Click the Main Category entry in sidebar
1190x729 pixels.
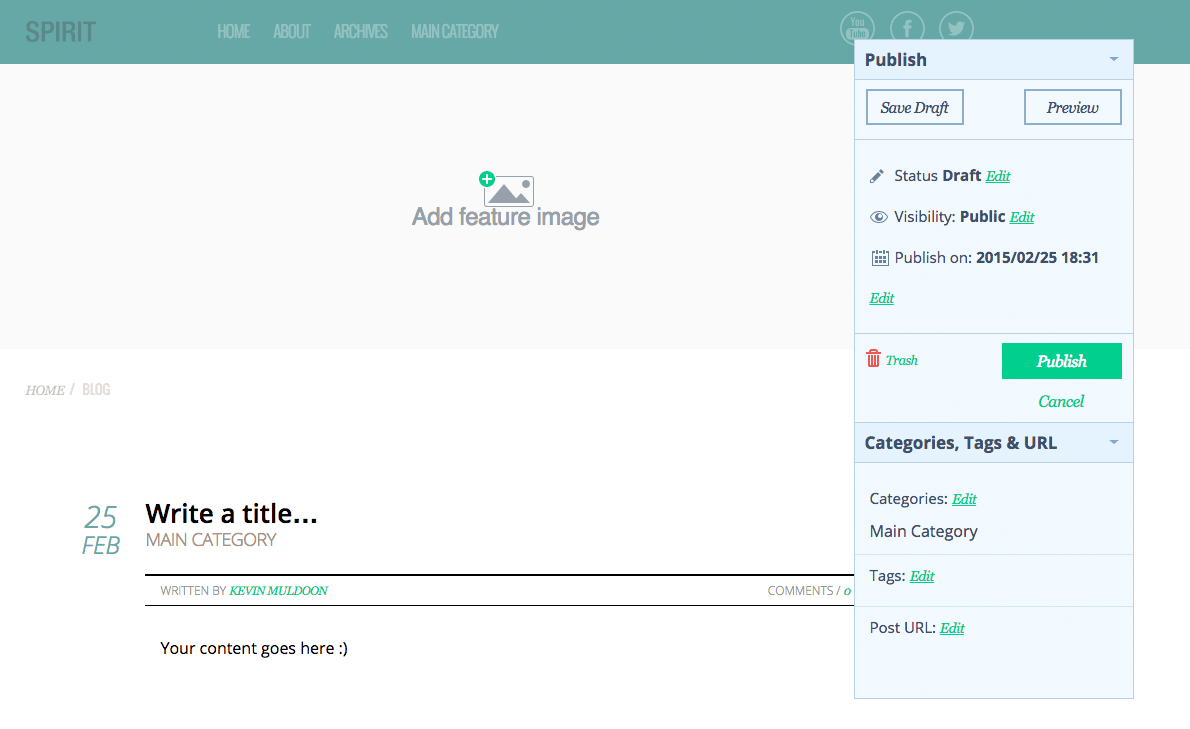click(x=924, y=532)
